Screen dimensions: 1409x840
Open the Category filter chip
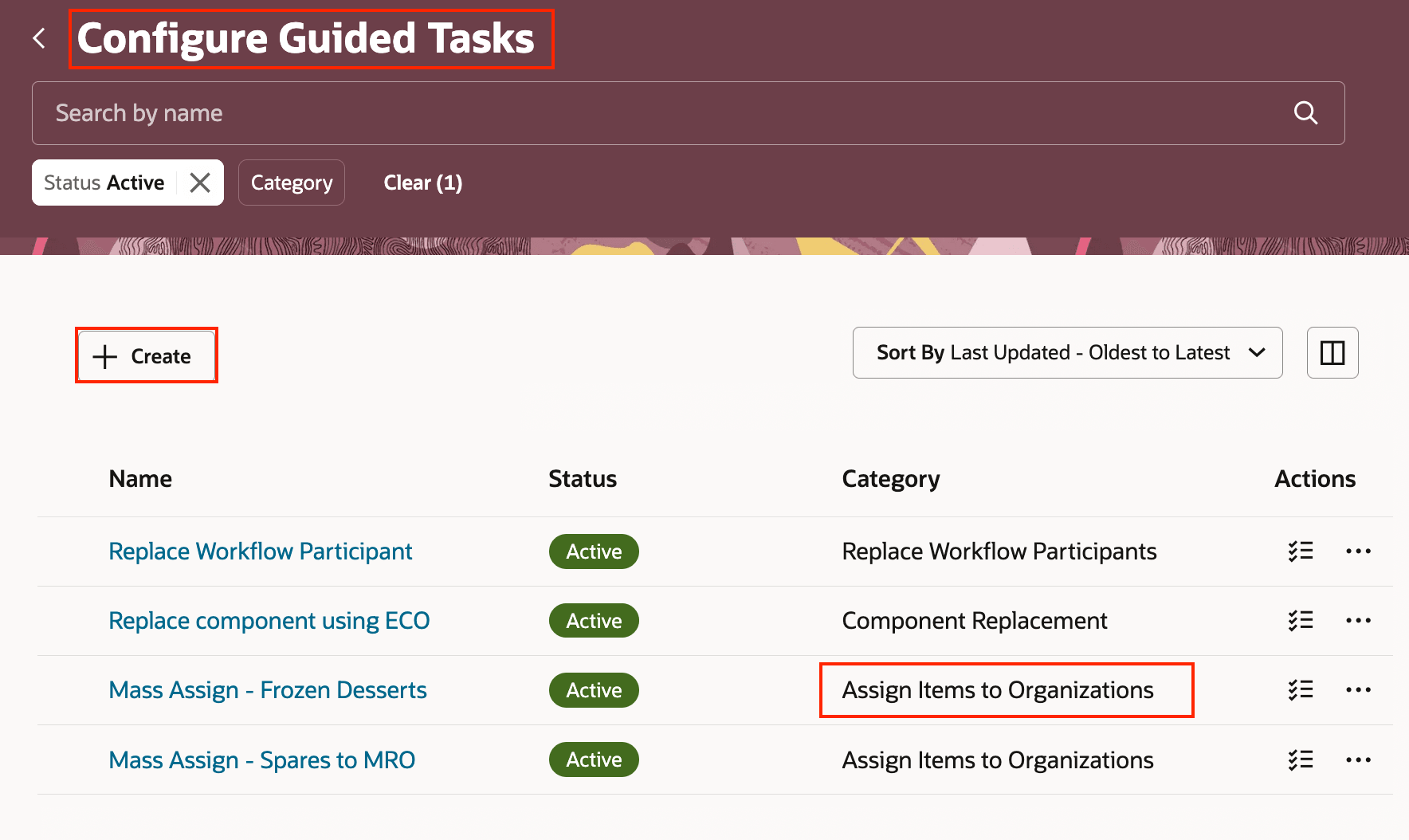tap(292, 183)
